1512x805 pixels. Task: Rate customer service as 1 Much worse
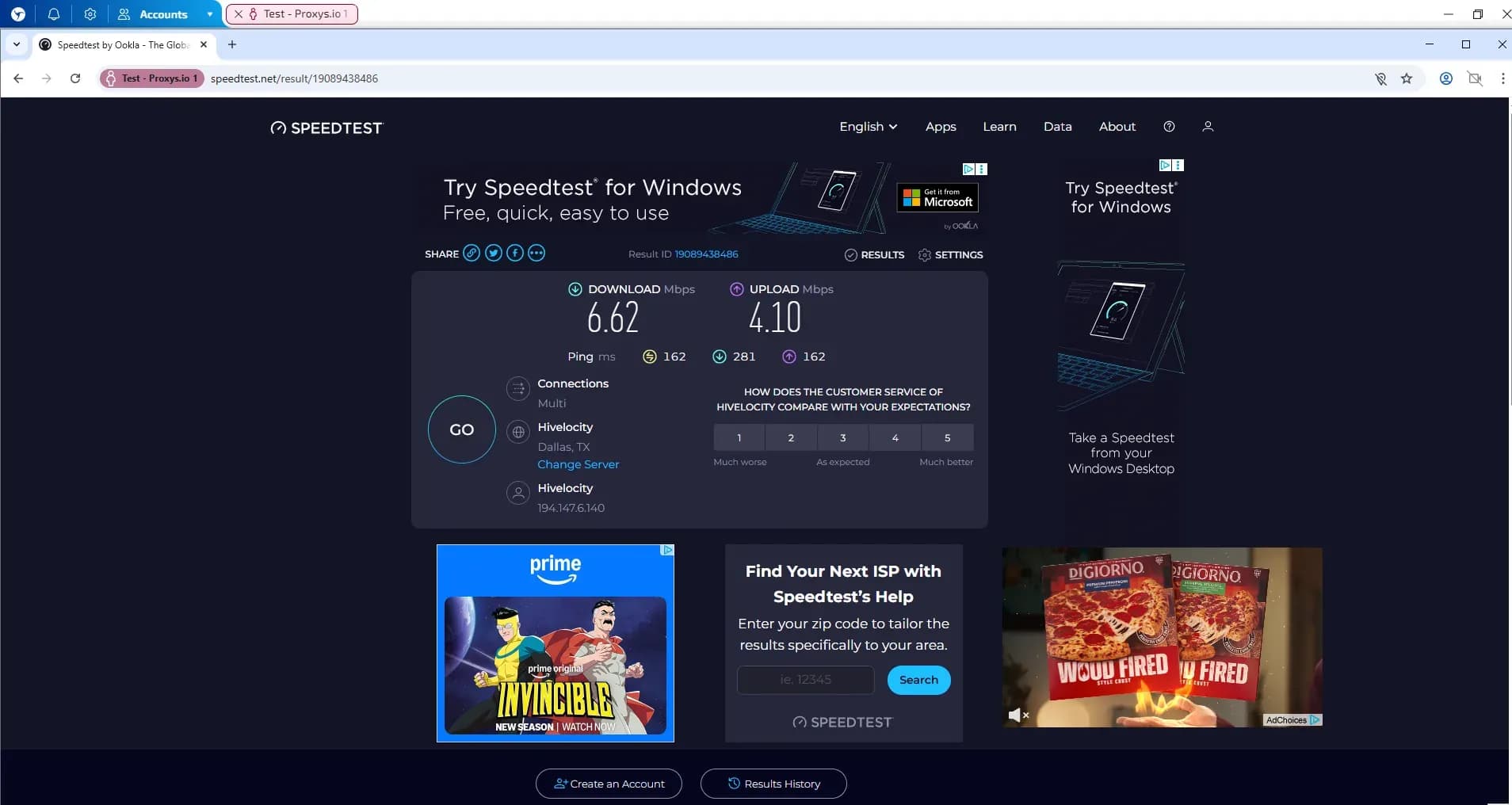pyautogui.click(x=739, y=437)
